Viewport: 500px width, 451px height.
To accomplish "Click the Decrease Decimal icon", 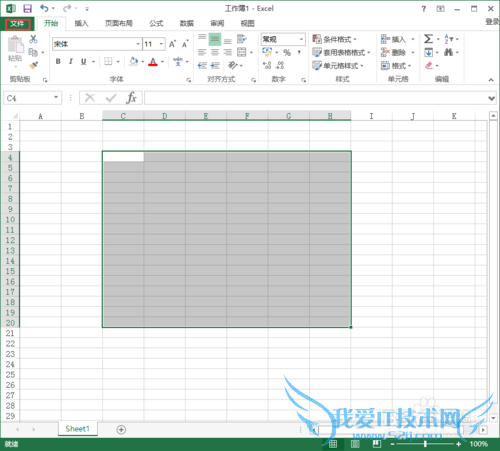I will point(280,65).
